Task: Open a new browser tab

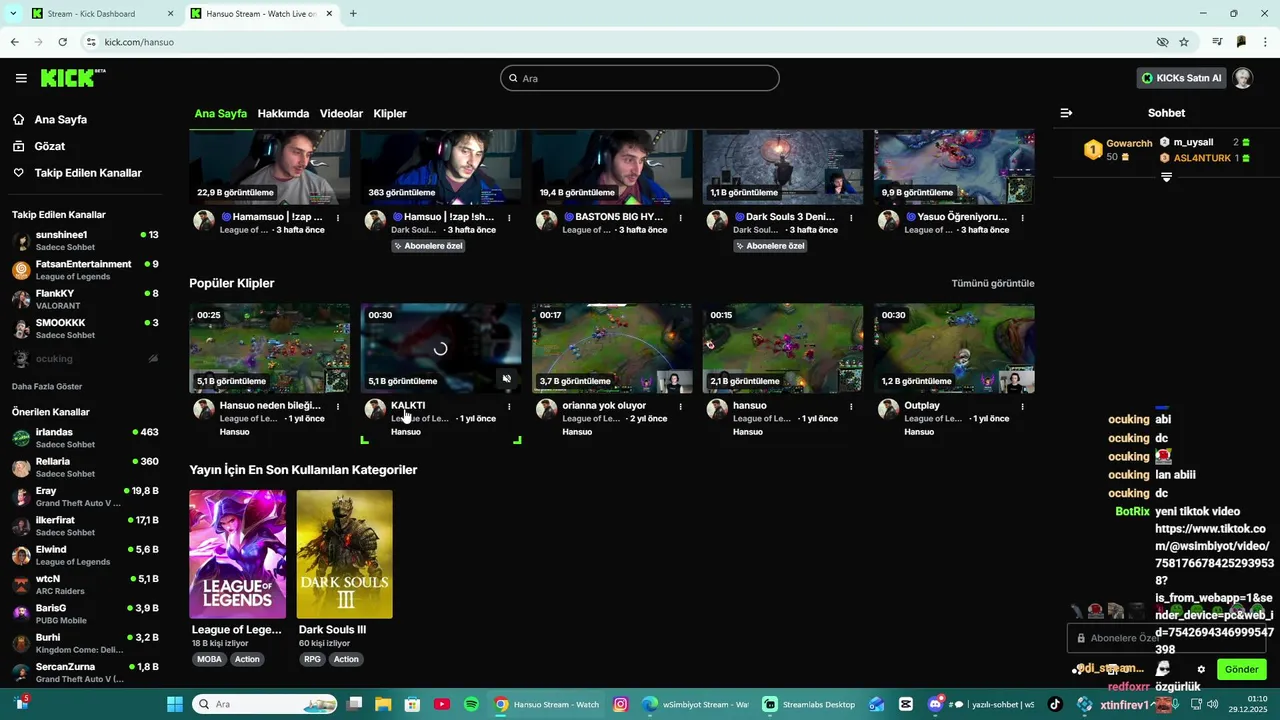Action: coord(353,13)
